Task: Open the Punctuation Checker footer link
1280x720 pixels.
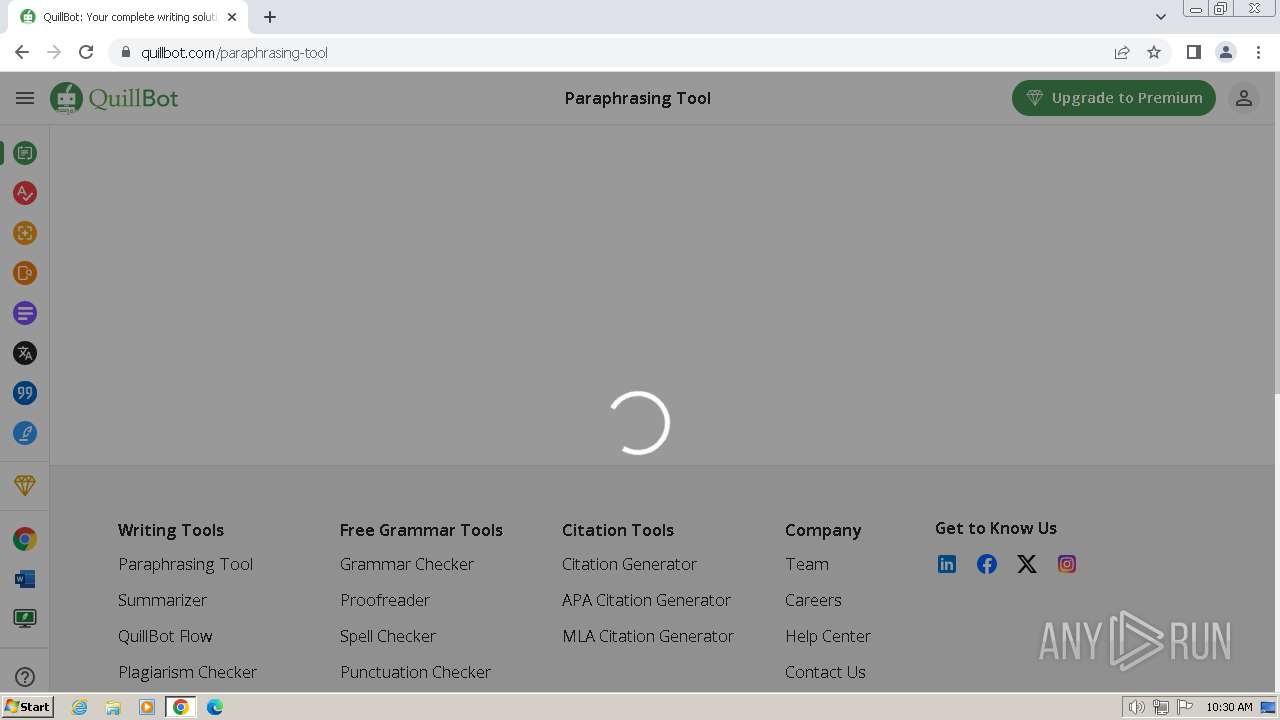Action: pos(415,672)
